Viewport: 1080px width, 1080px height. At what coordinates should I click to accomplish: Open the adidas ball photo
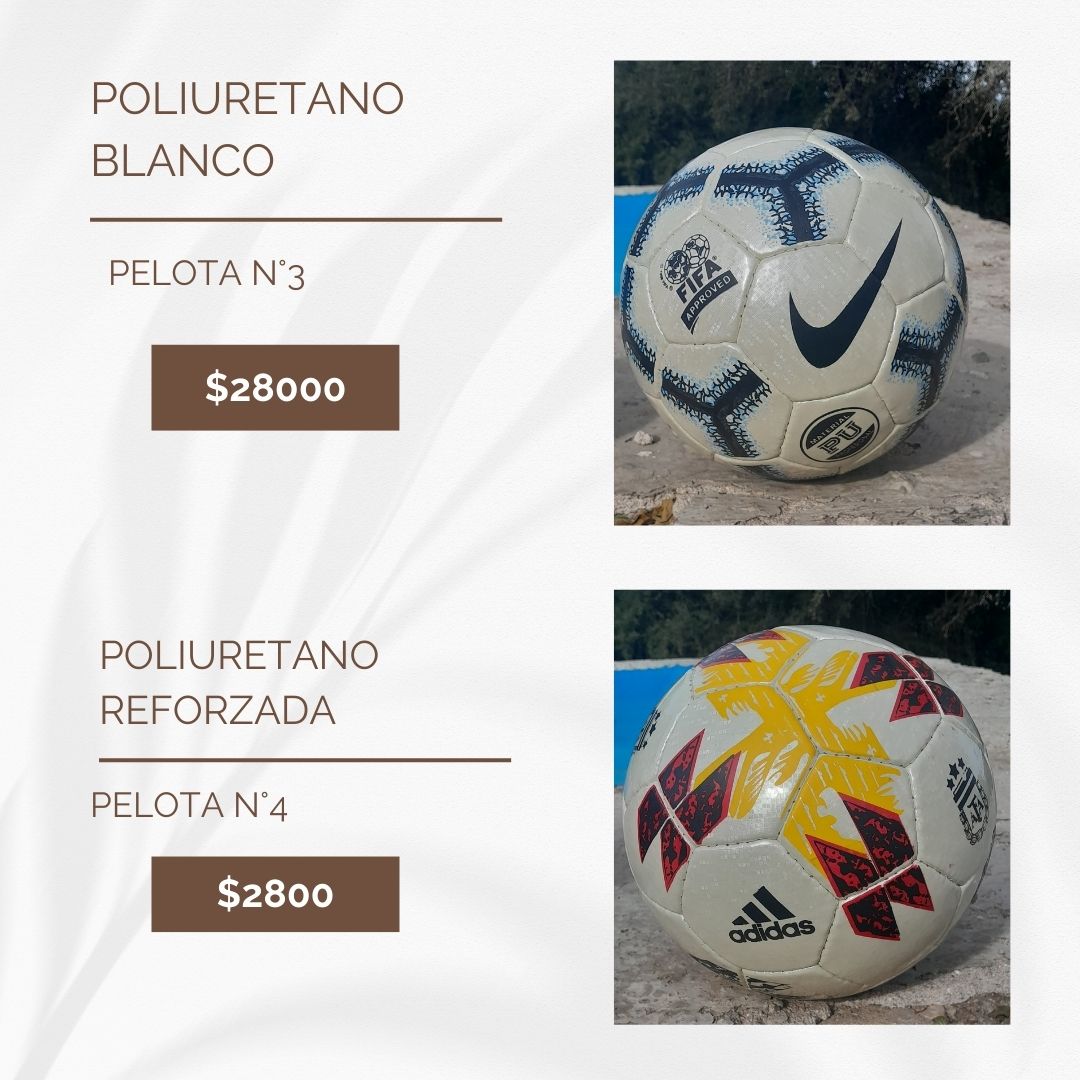[x=812, y=807]
